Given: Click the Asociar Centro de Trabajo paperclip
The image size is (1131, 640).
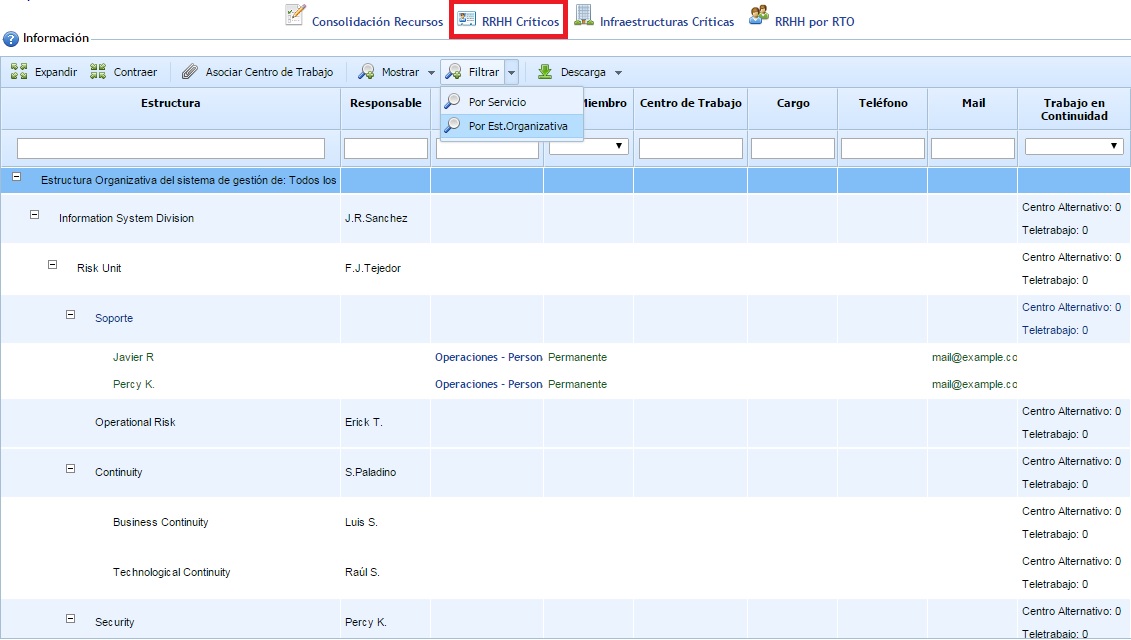Looking at the screenshot, I should pyautogui.click(x=190, y=72).
